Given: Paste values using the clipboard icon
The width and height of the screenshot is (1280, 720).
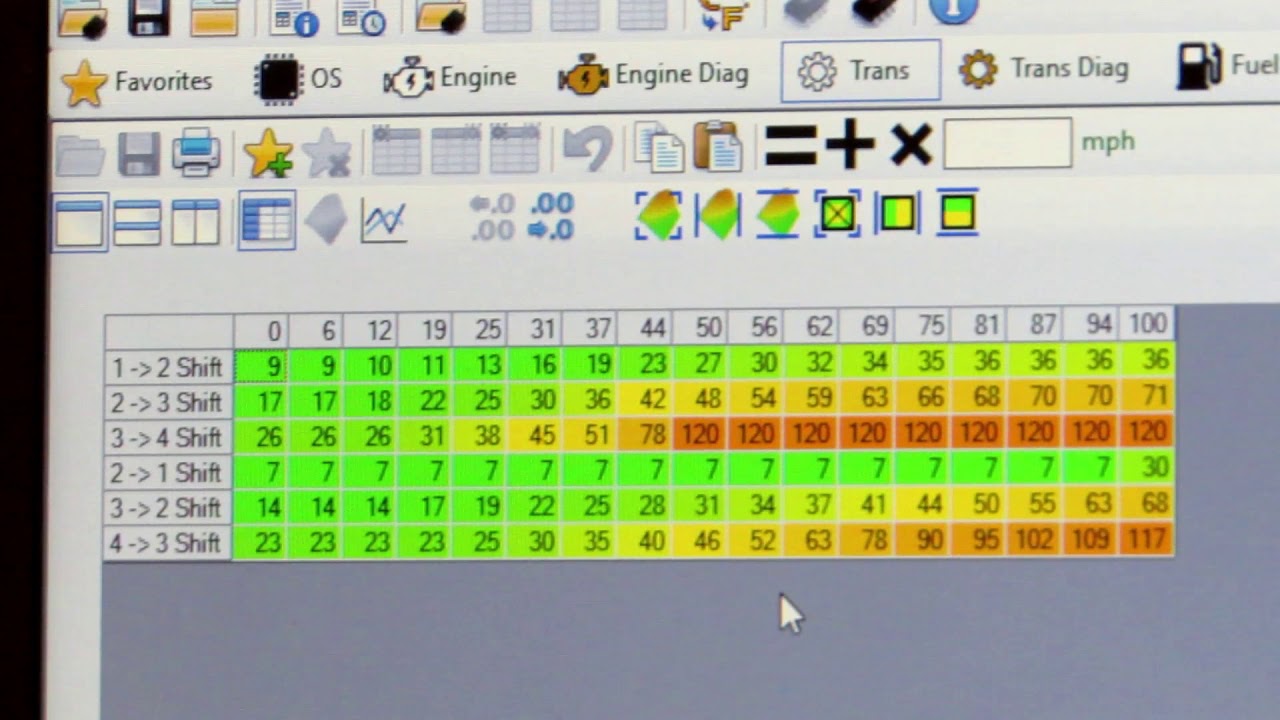Looking at the screenshot, I should (x=718, y=146).
